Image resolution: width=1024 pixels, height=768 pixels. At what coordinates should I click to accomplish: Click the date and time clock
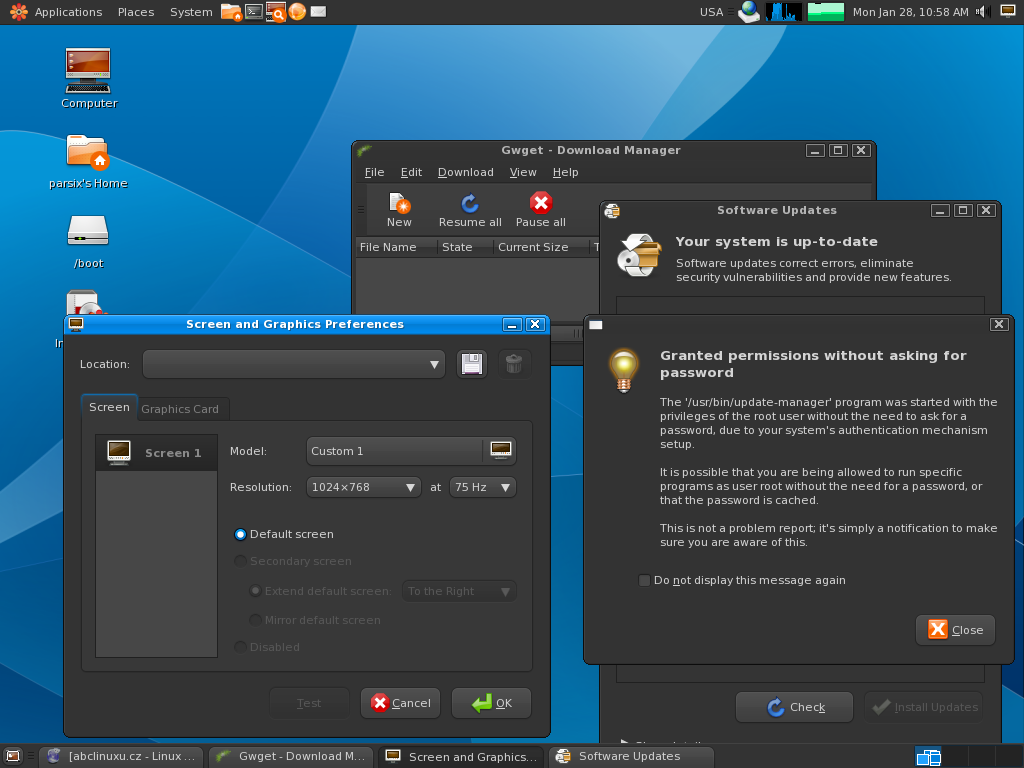[910, 12]
